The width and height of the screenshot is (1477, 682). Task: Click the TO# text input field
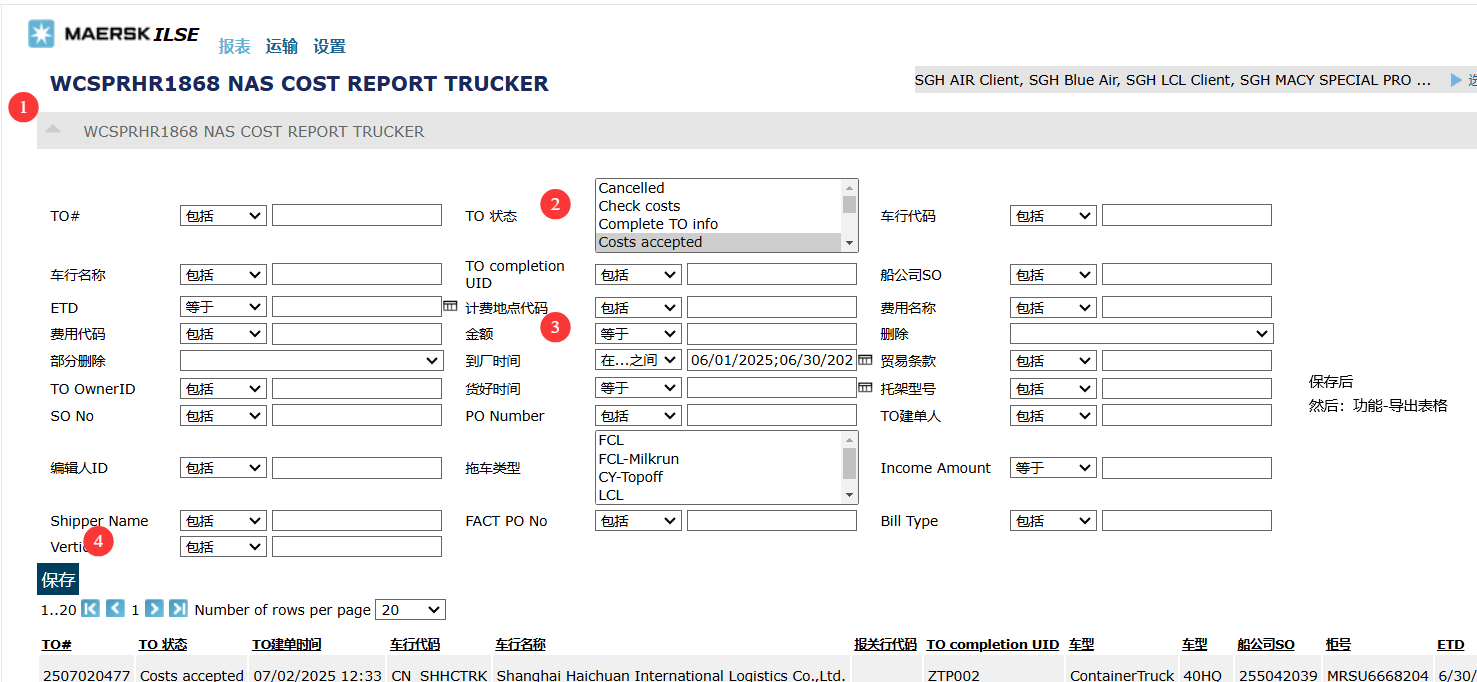(356, 215)
